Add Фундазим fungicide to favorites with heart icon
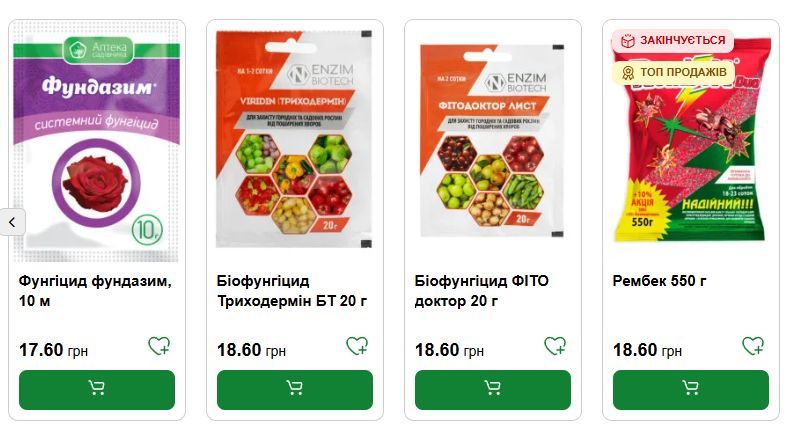 [x=159, y=346]
